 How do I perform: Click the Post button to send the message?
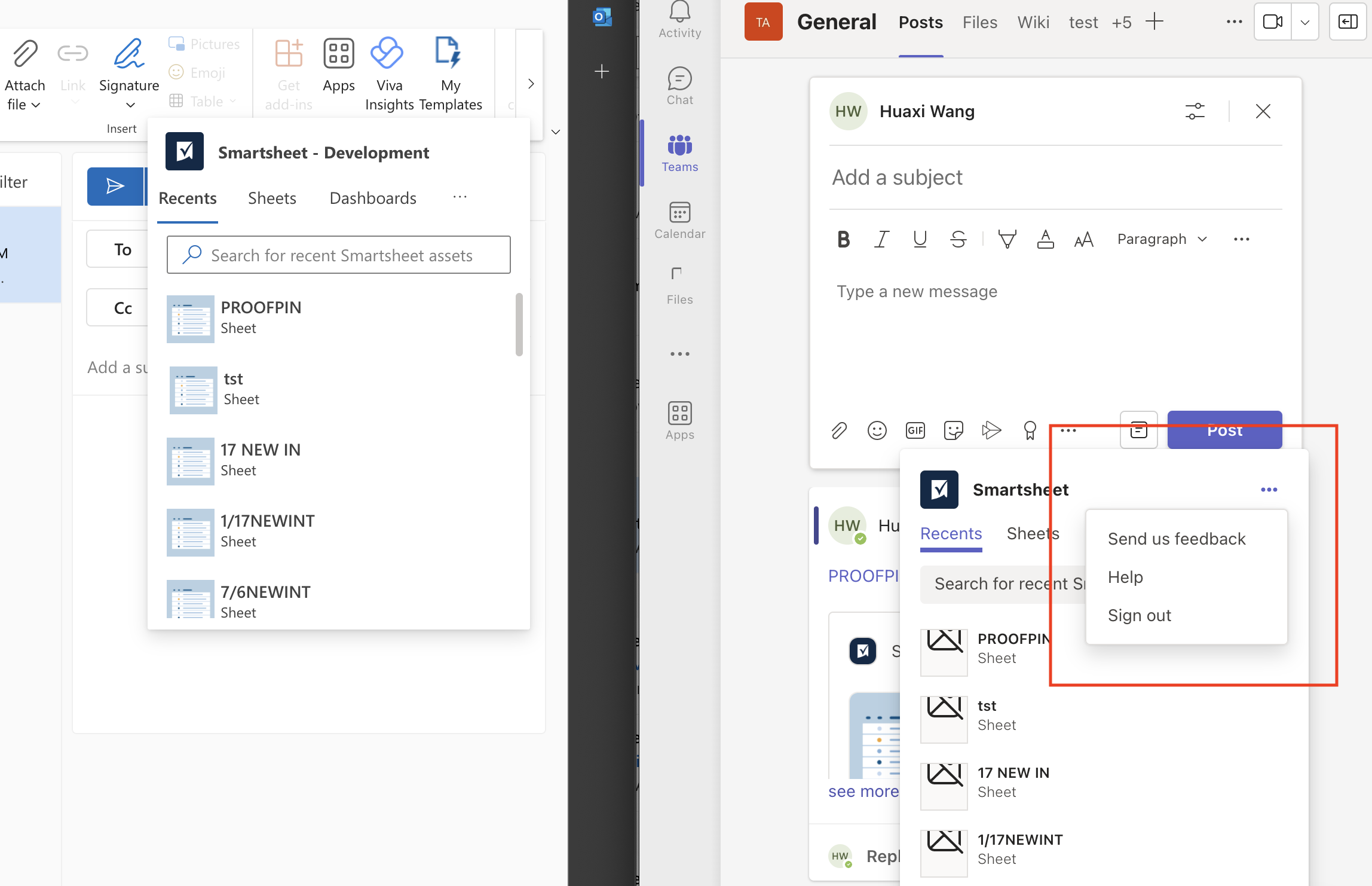1224,430
